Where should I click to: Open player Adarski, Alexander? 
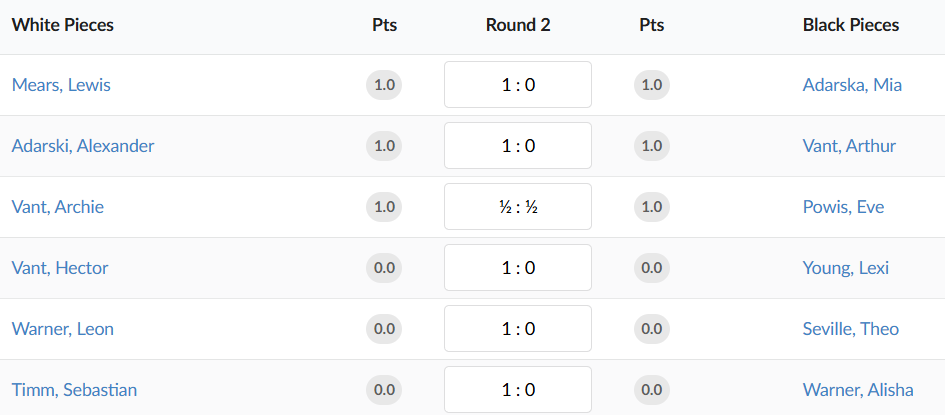click(83, 146)
